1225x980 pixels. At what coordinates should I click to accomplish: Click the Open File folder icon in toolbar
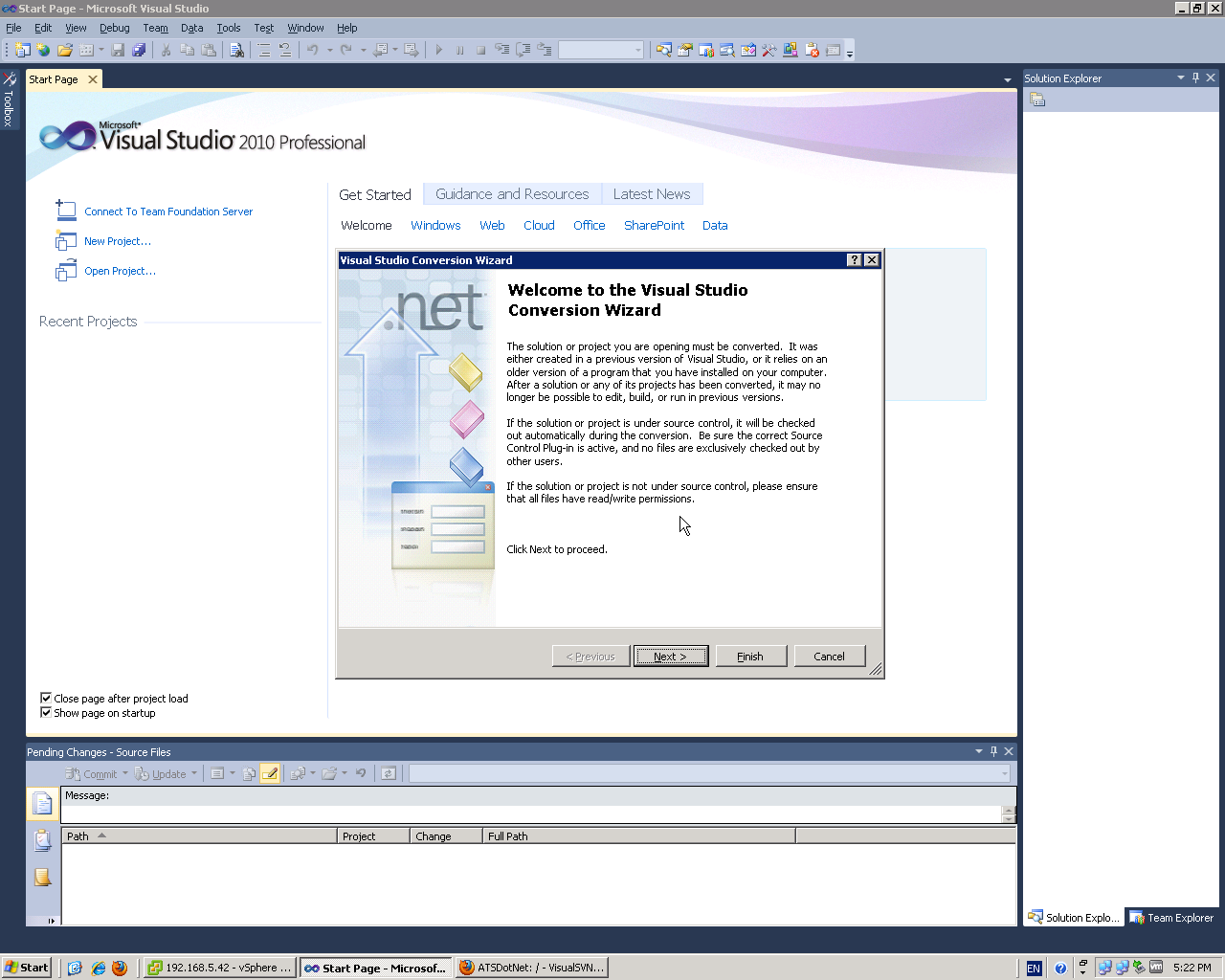tap(64, 50)
